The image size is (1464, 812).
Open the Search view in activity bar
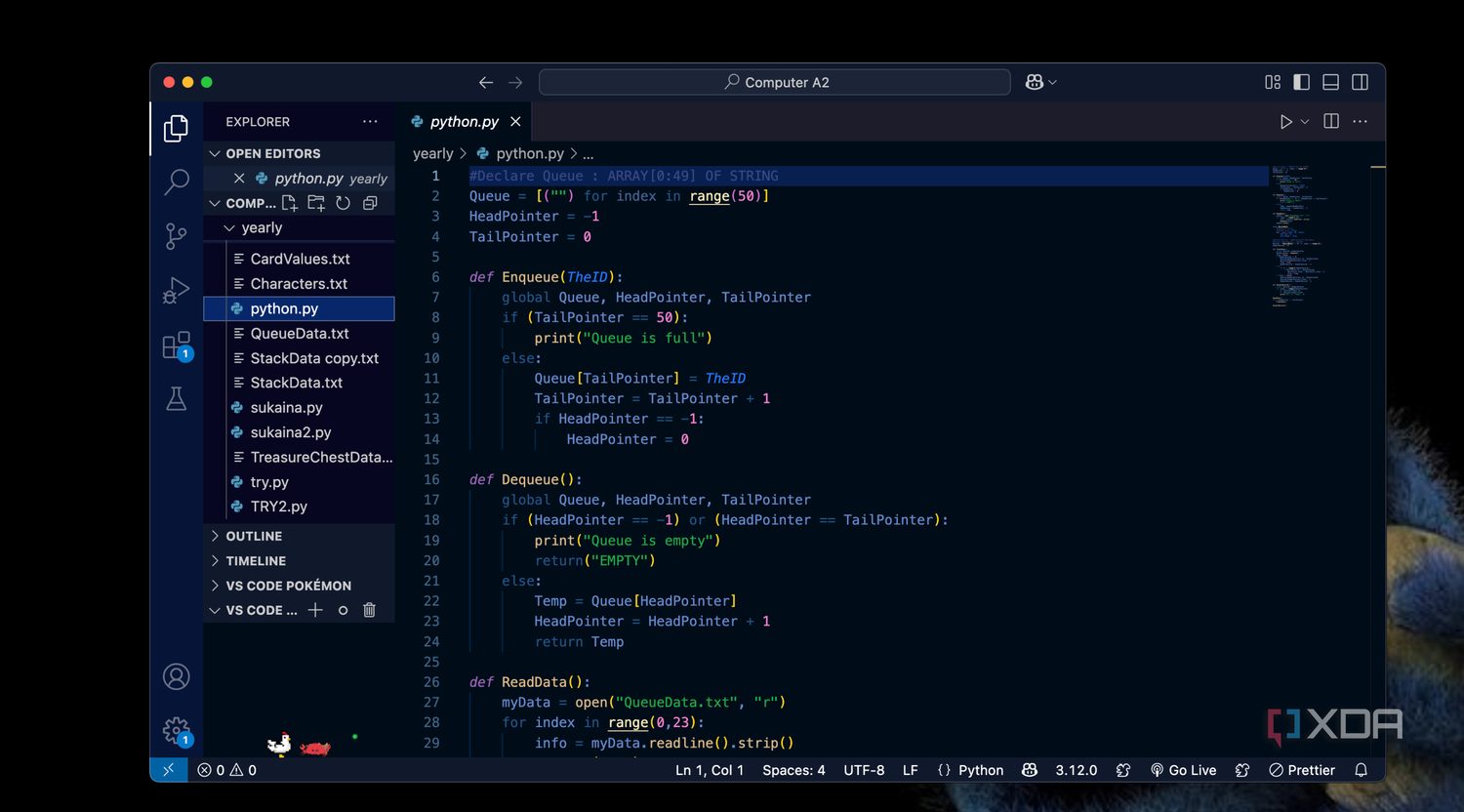point(177,182)
